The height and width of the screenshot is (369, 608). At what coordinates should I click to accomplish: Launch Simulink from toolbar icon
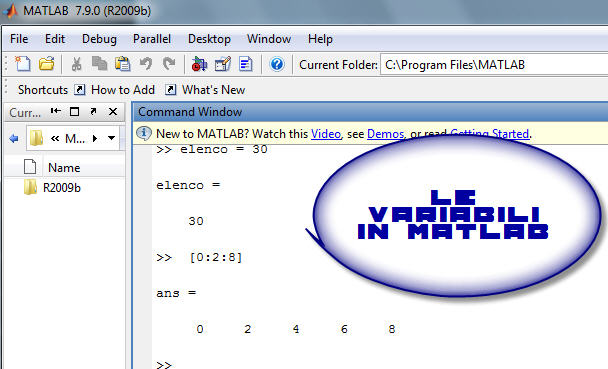(199, 64)
